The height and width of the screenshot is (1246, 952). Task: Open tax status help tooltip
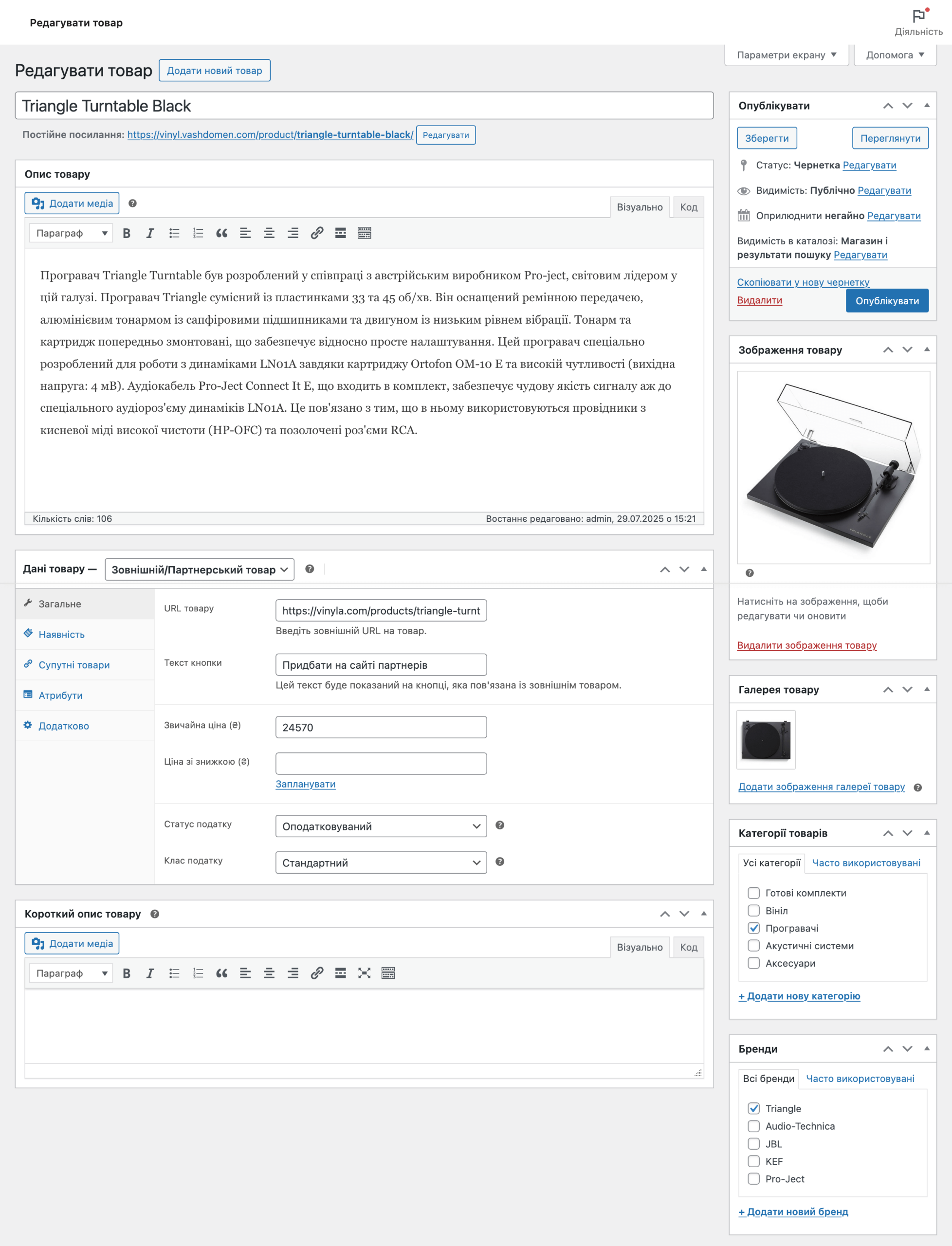[500, 825]
